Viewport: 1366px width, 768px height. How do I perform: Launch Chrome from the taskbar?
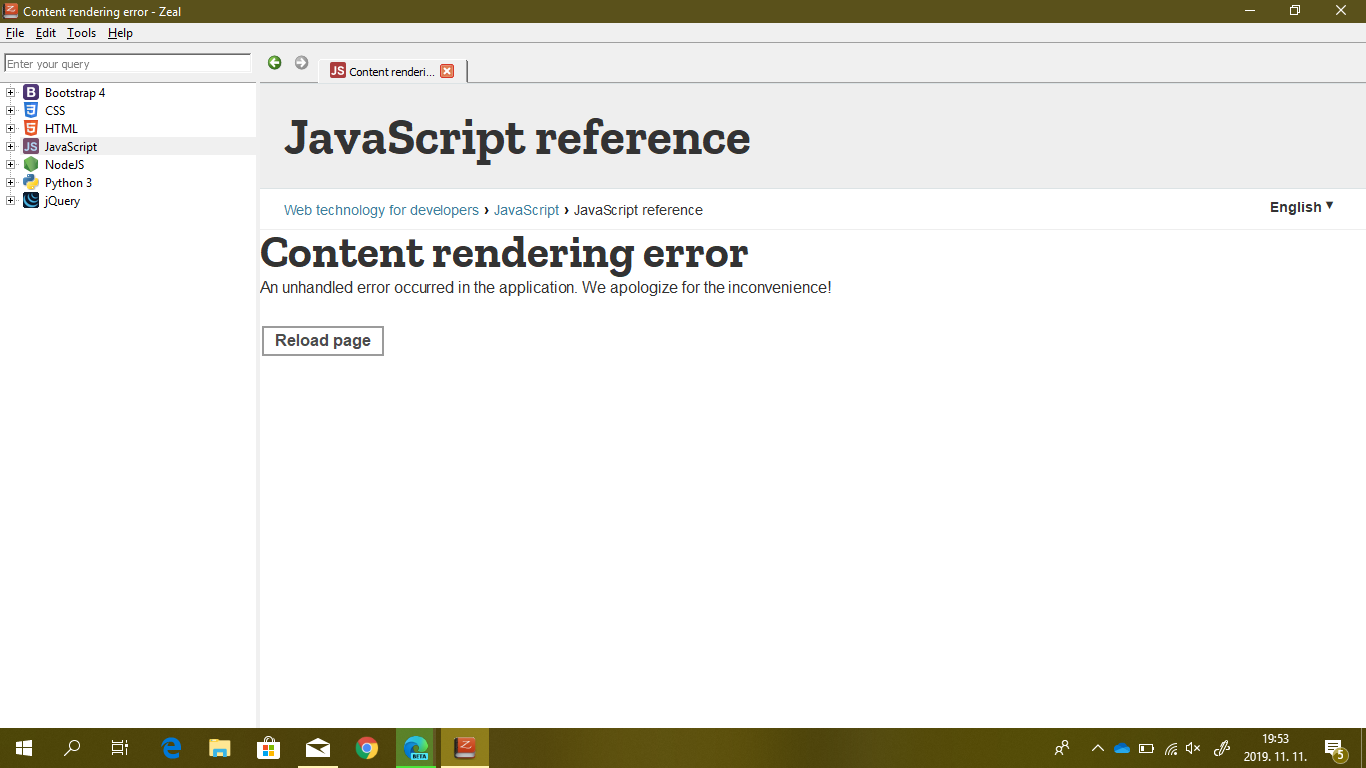click(366, 747)
